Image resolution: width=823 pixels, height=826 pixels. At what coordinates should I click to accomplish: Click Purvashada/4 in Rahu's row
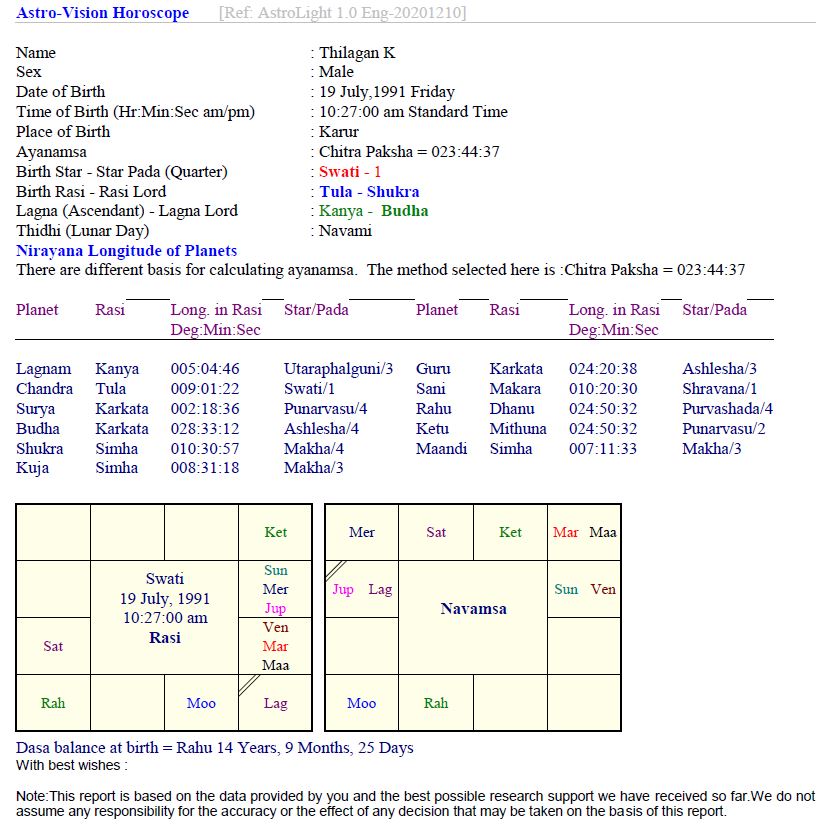(x=727, y=409)
